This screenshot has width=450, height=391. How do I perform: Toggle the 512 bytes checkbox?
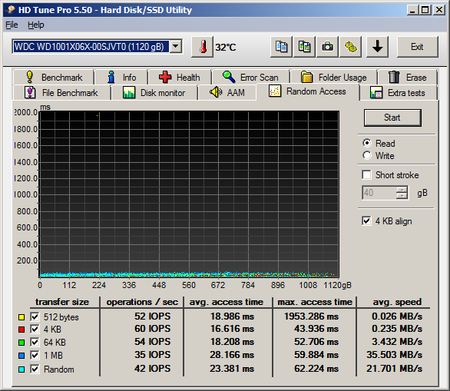35,317
